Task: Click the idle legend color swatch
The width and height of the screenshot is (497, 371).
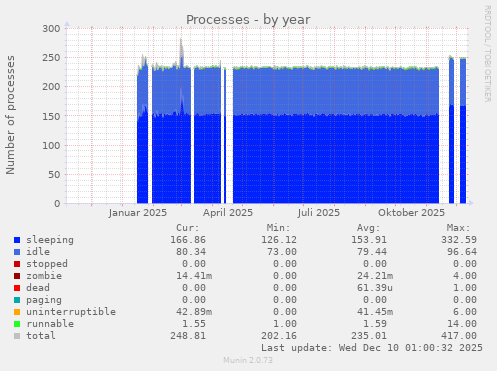Action: point(17,252)
